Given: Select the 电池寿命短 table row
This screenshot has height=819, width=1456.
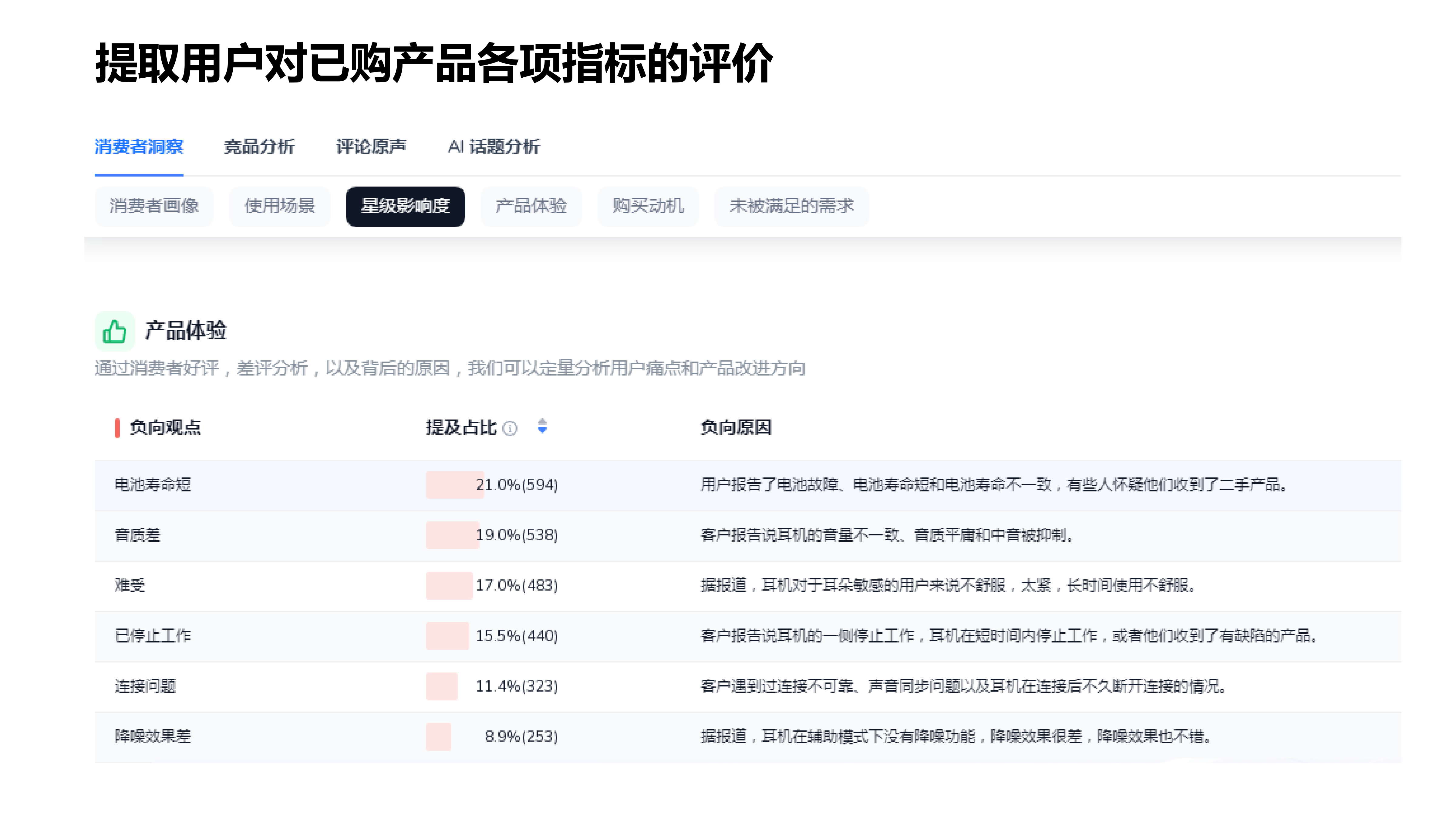Looking at the screenshot, I should (x=153, y=484).
